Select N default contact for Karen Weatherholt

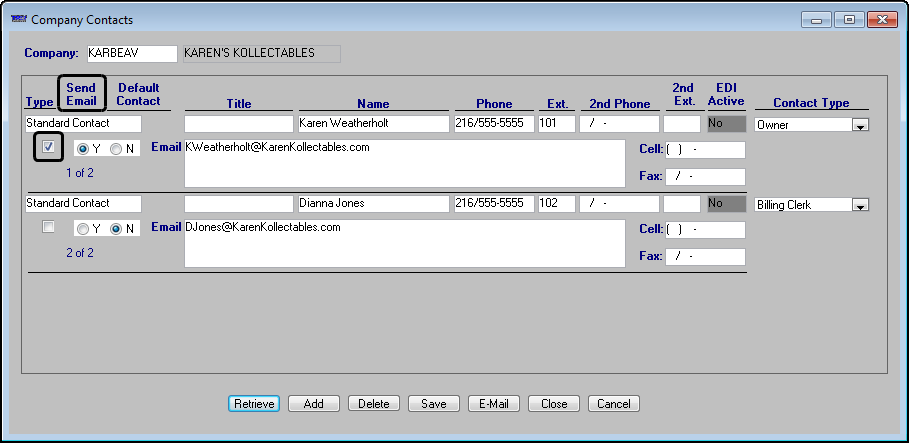(x=117, y=149)
